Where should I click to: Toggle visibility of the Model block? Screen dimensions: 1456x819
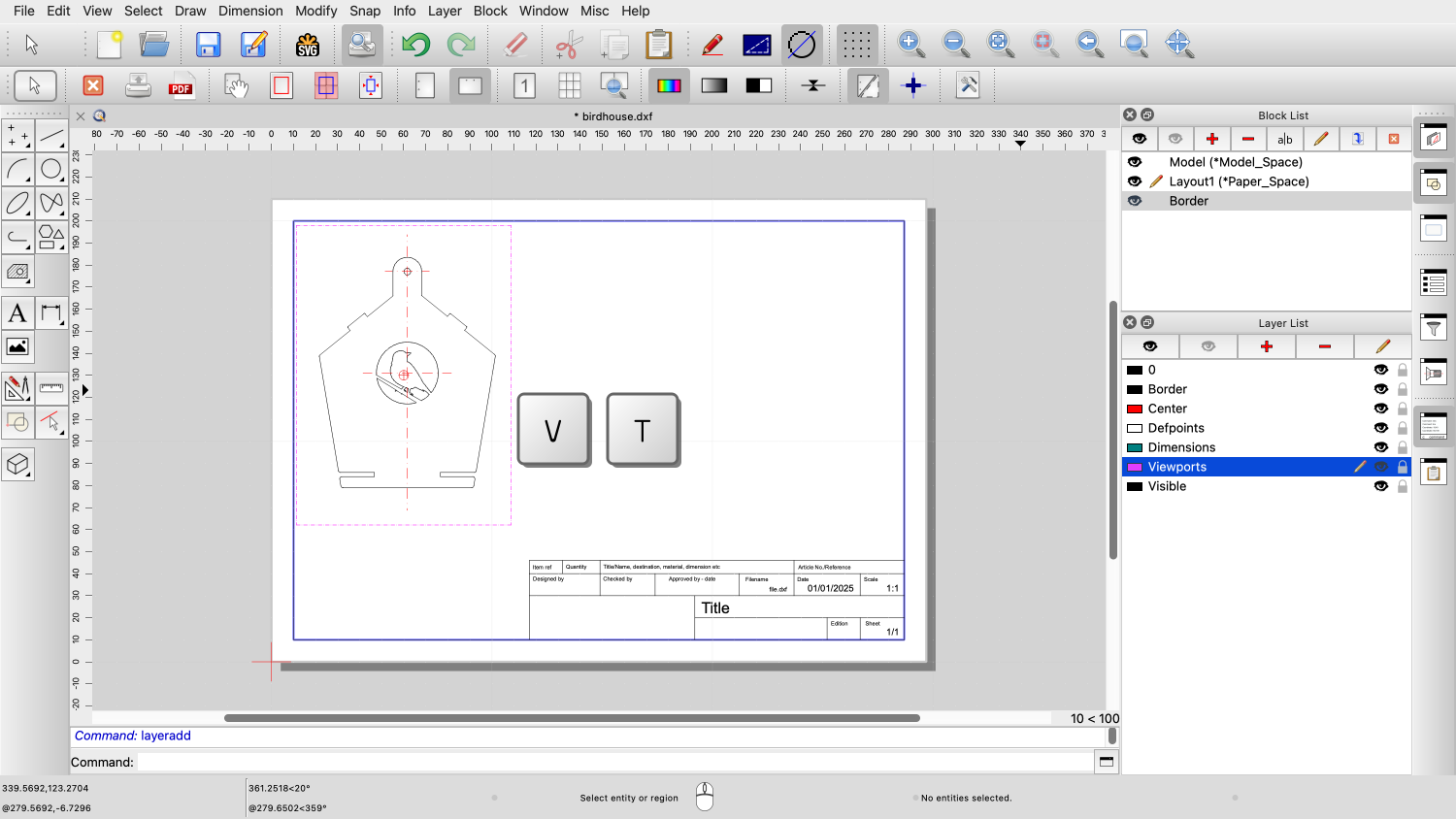1135,162
